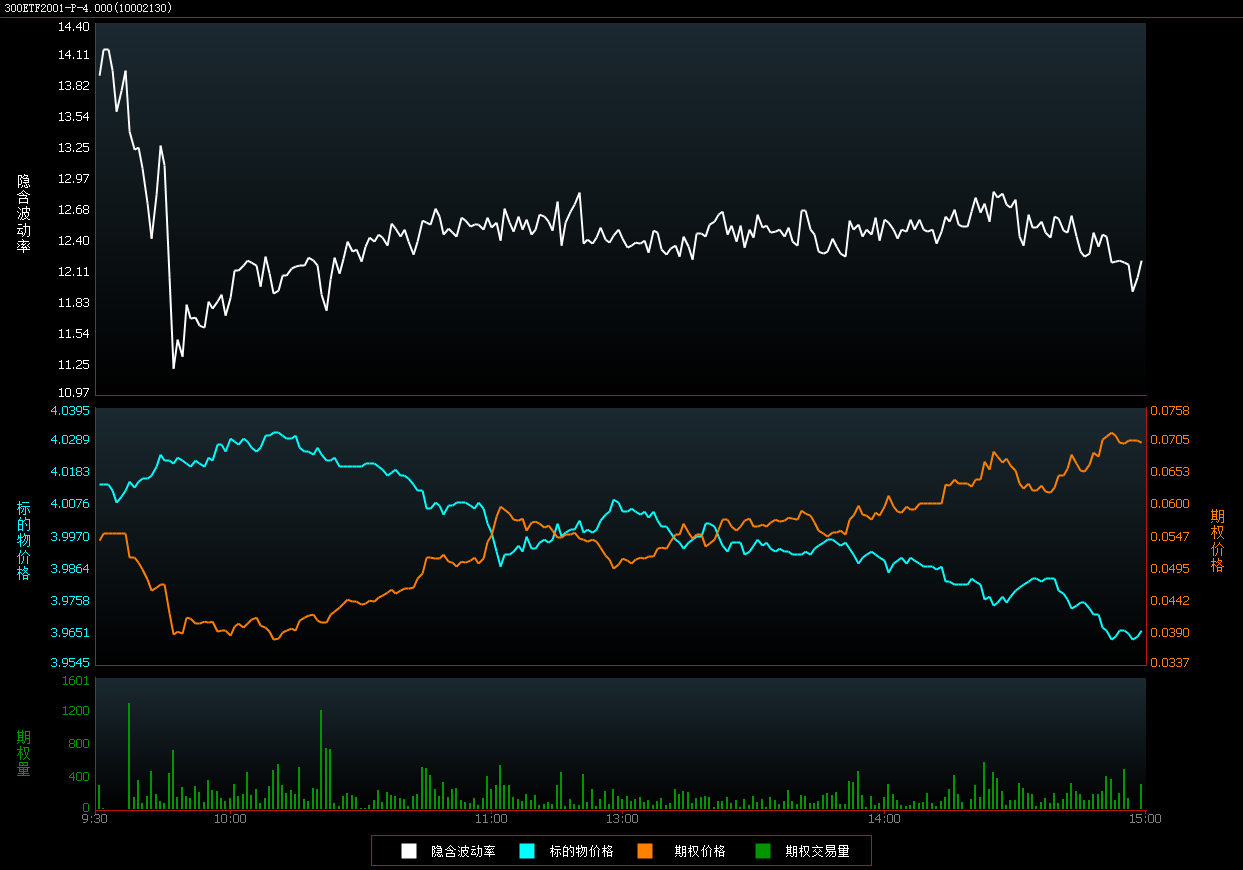Click the green 期权交易量 legend swatch
The height and width of the screenshot is (870, 1243).
pyautogui.click(x=763, y=851)
